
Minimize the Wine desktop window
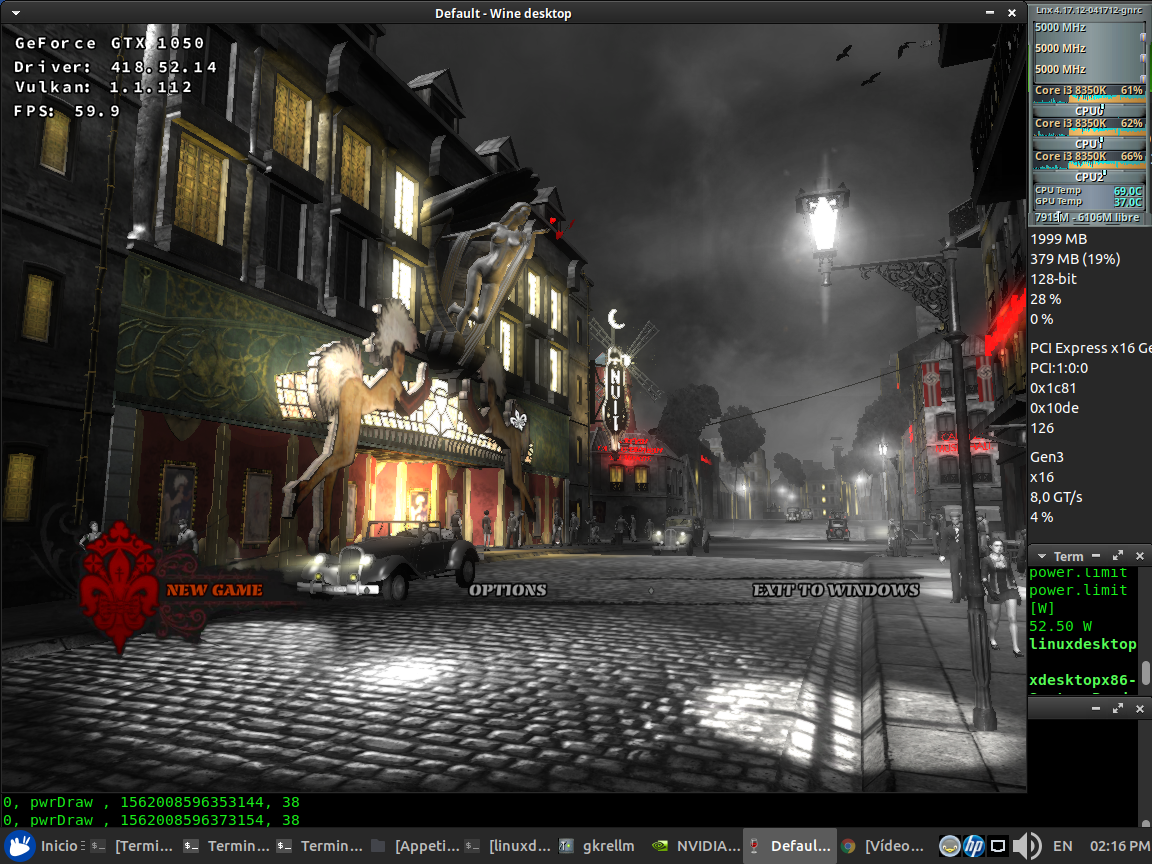click(x=990, y=12)
